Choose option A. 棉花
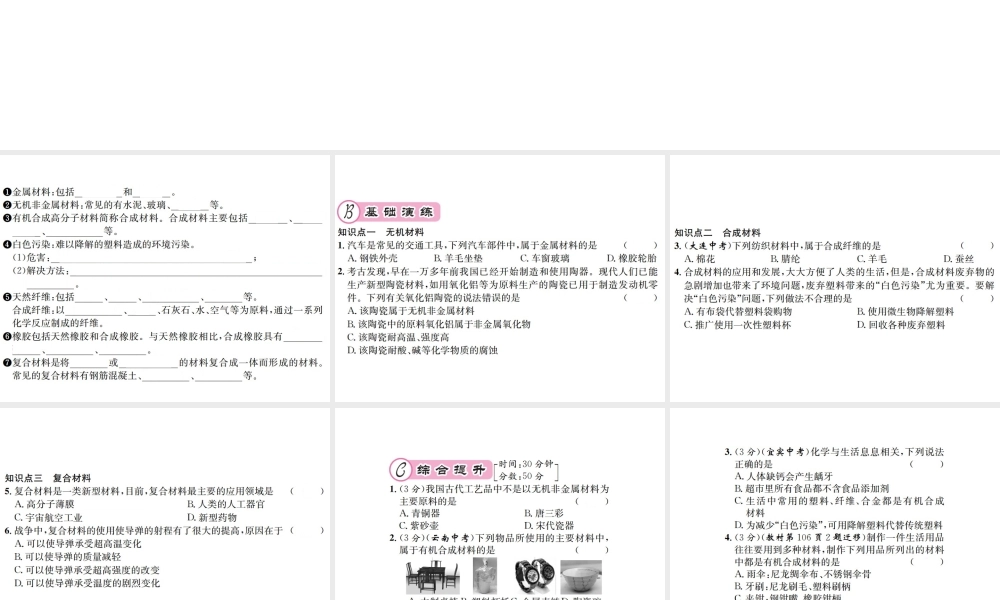The width and height of the screenshot is (1000, 600). pyautogui.click(x=700, y=259)
